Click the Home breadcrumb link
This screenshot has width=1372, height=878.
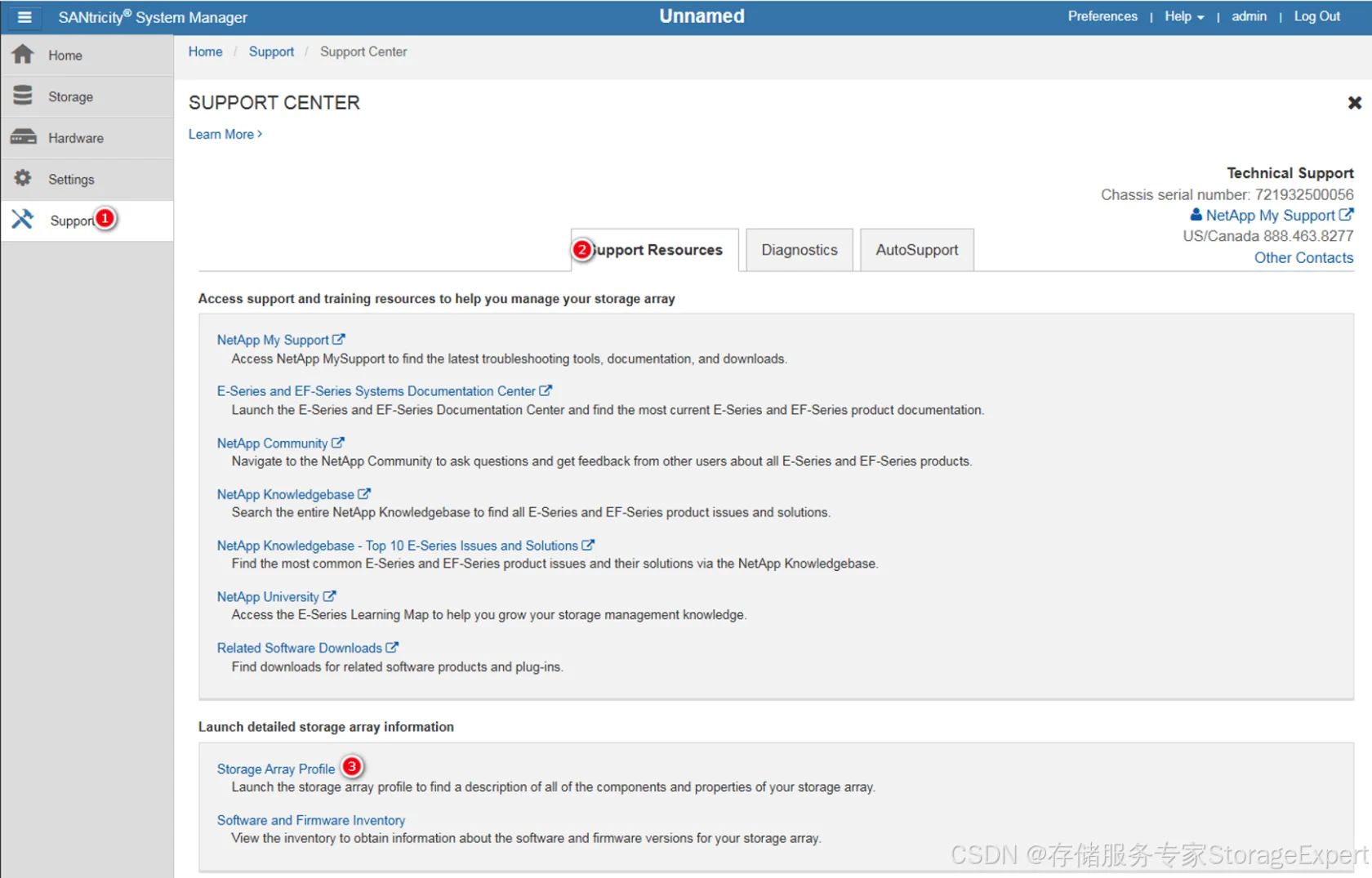205,51
